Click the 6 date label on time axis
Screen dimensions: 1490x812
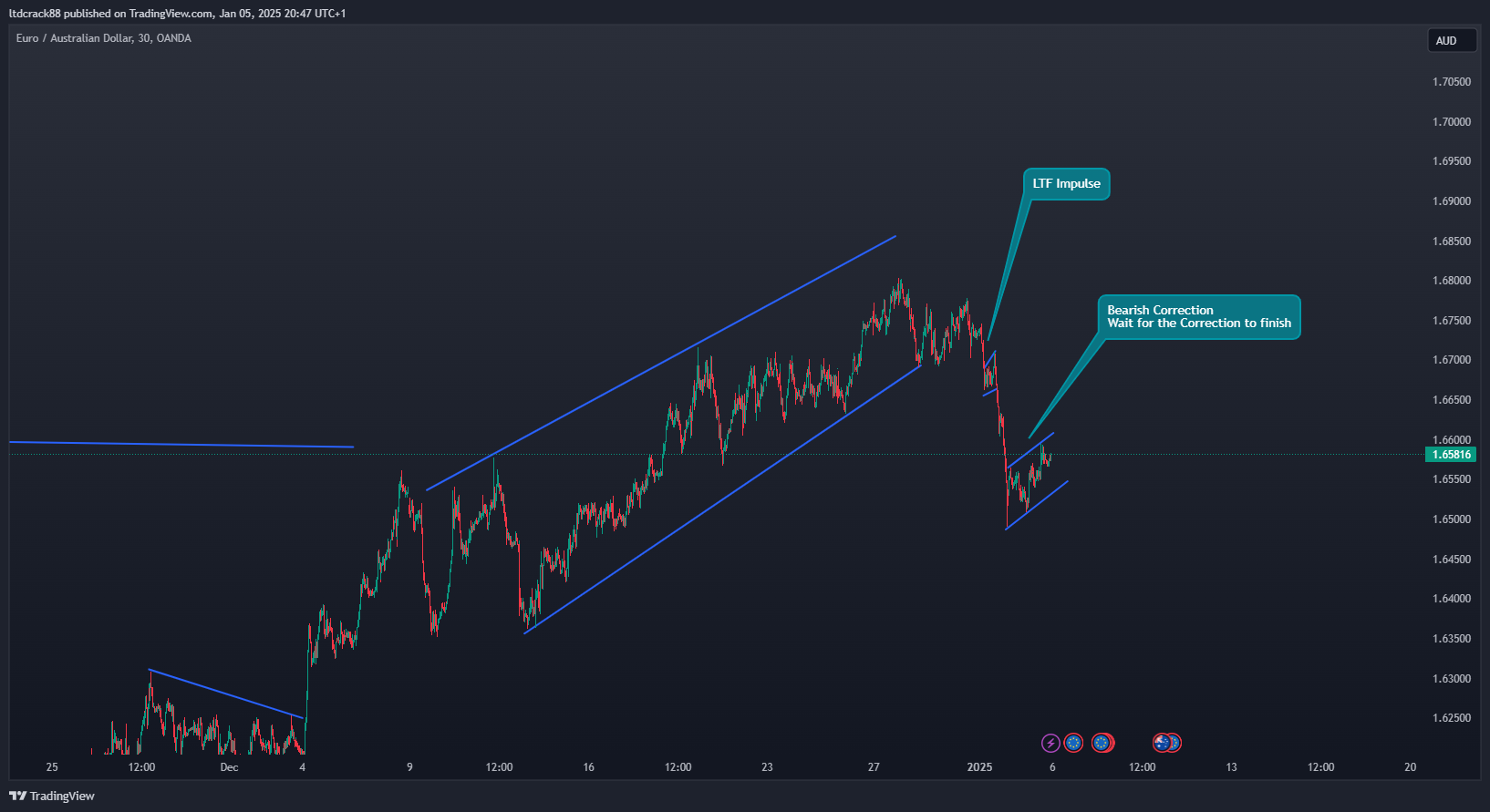click(1052, 767)
